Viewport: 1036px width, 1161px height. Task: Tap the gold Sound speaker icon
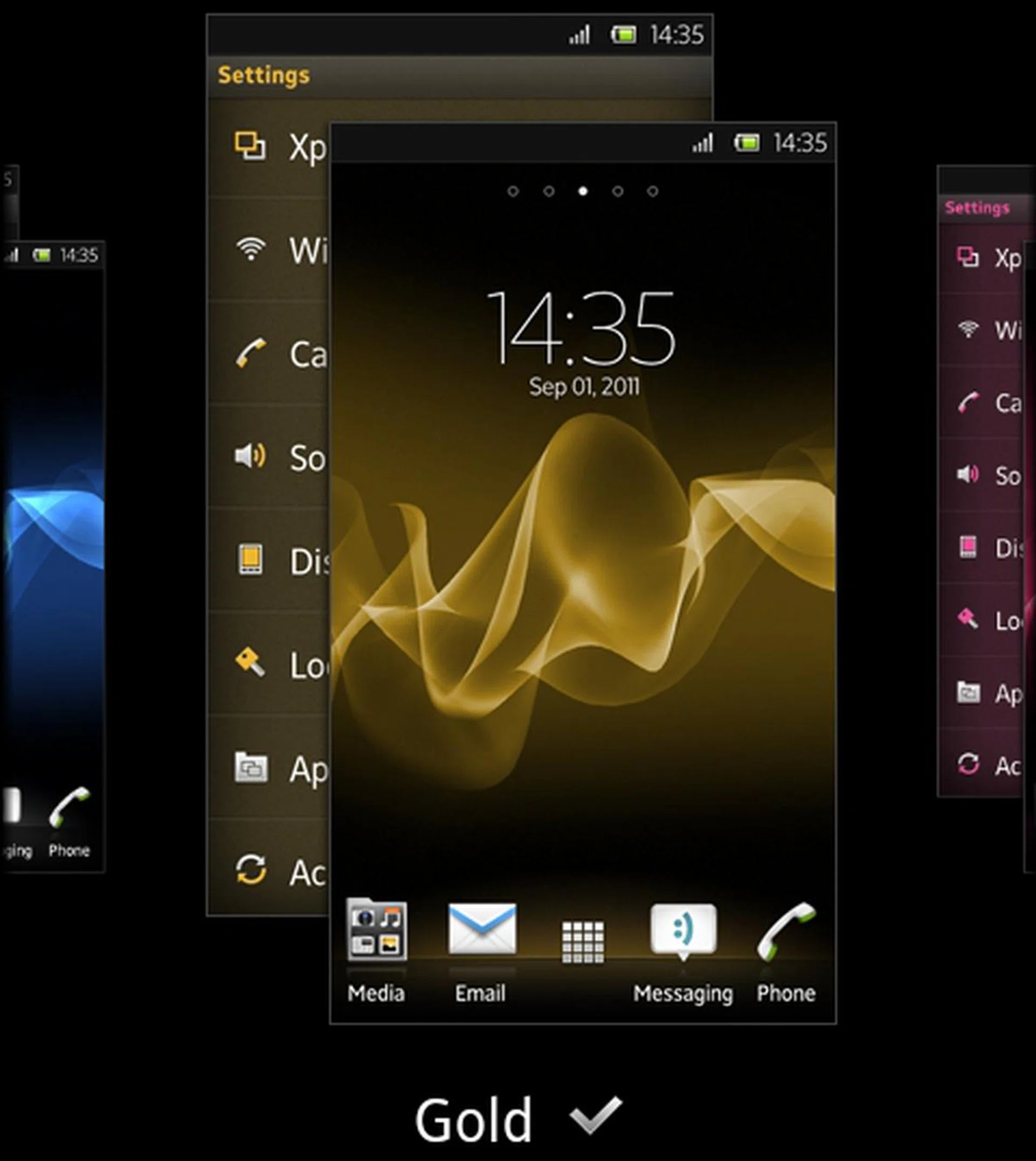coord(250,456)
